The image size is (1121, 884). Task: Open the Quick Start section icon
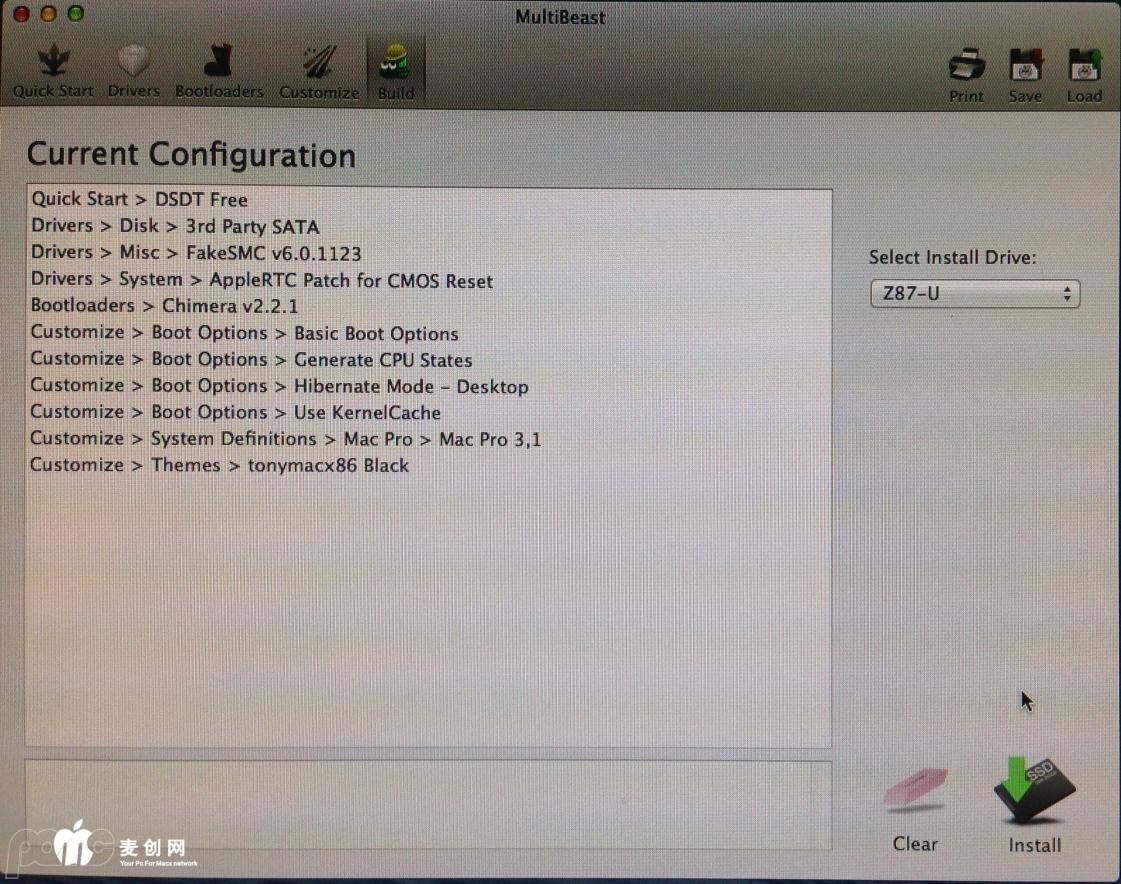(x=53, y=63)
